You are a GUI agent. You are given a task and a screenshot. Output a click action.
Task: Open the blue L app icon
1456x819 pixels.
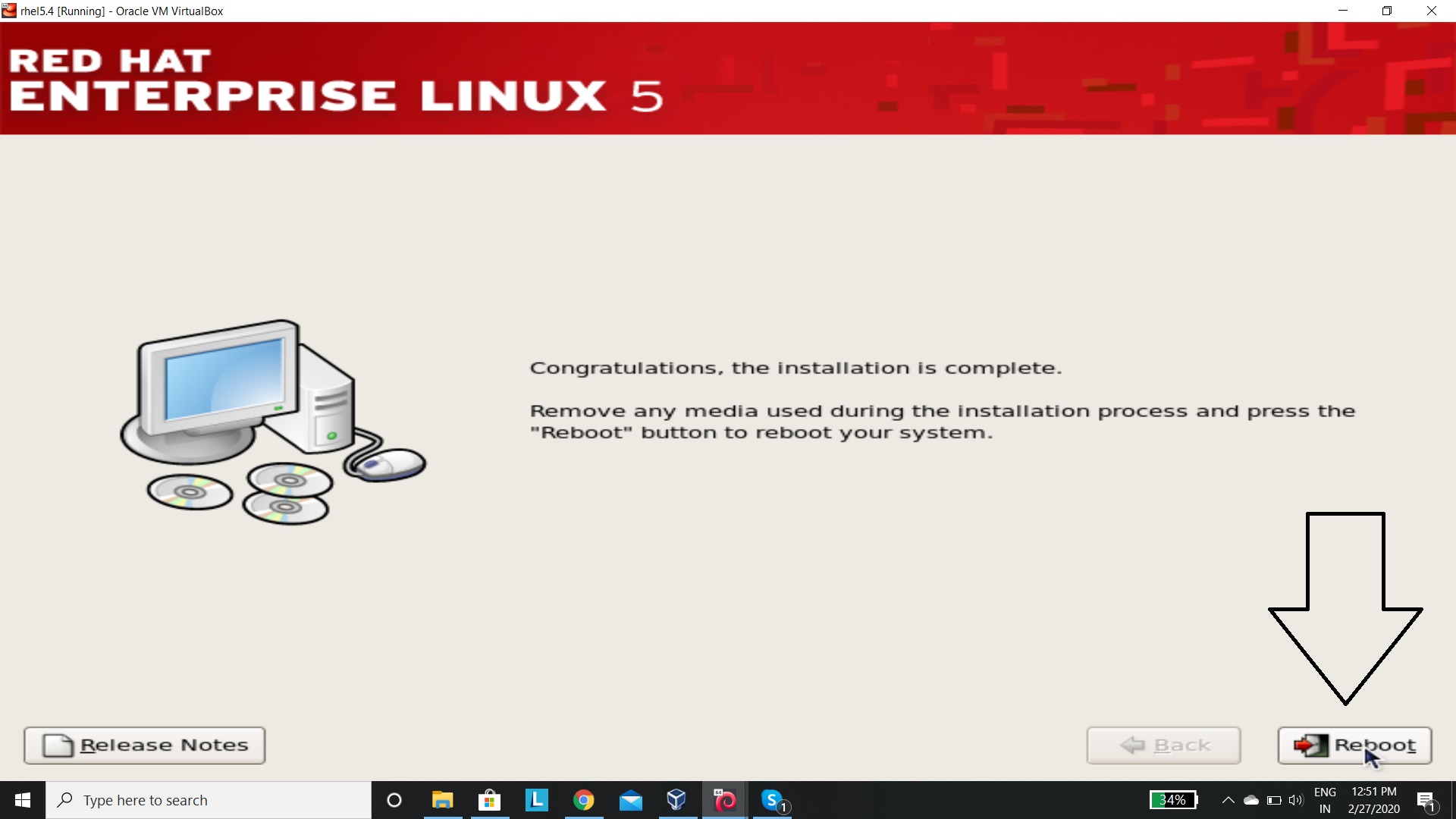click(536, 800)
